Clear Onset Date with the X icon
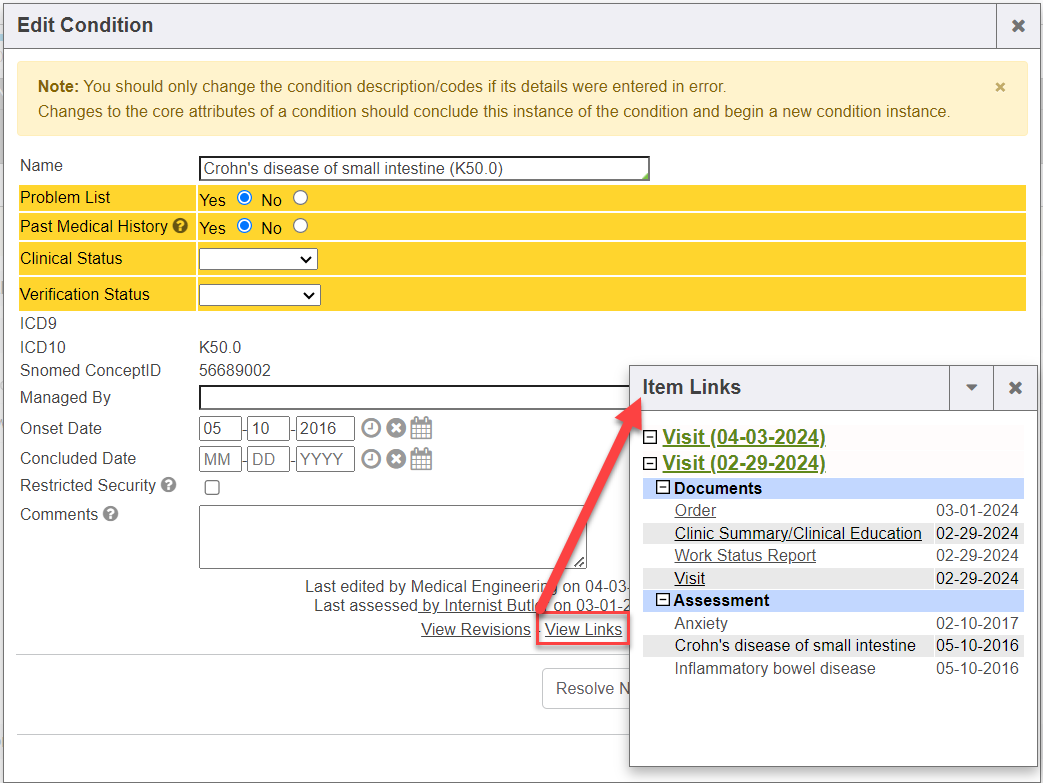 click(x=396, y=429)
